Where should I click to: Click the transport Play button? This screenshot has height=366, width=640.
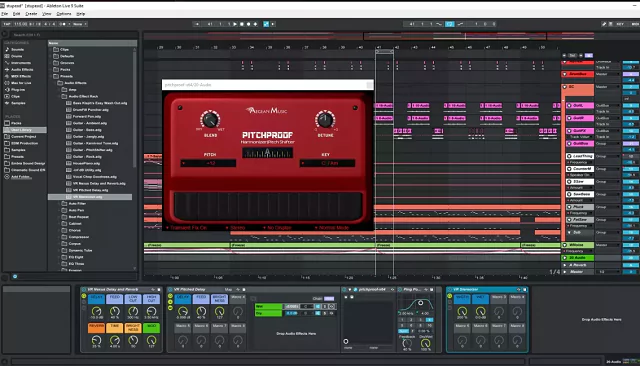(235, 24)
